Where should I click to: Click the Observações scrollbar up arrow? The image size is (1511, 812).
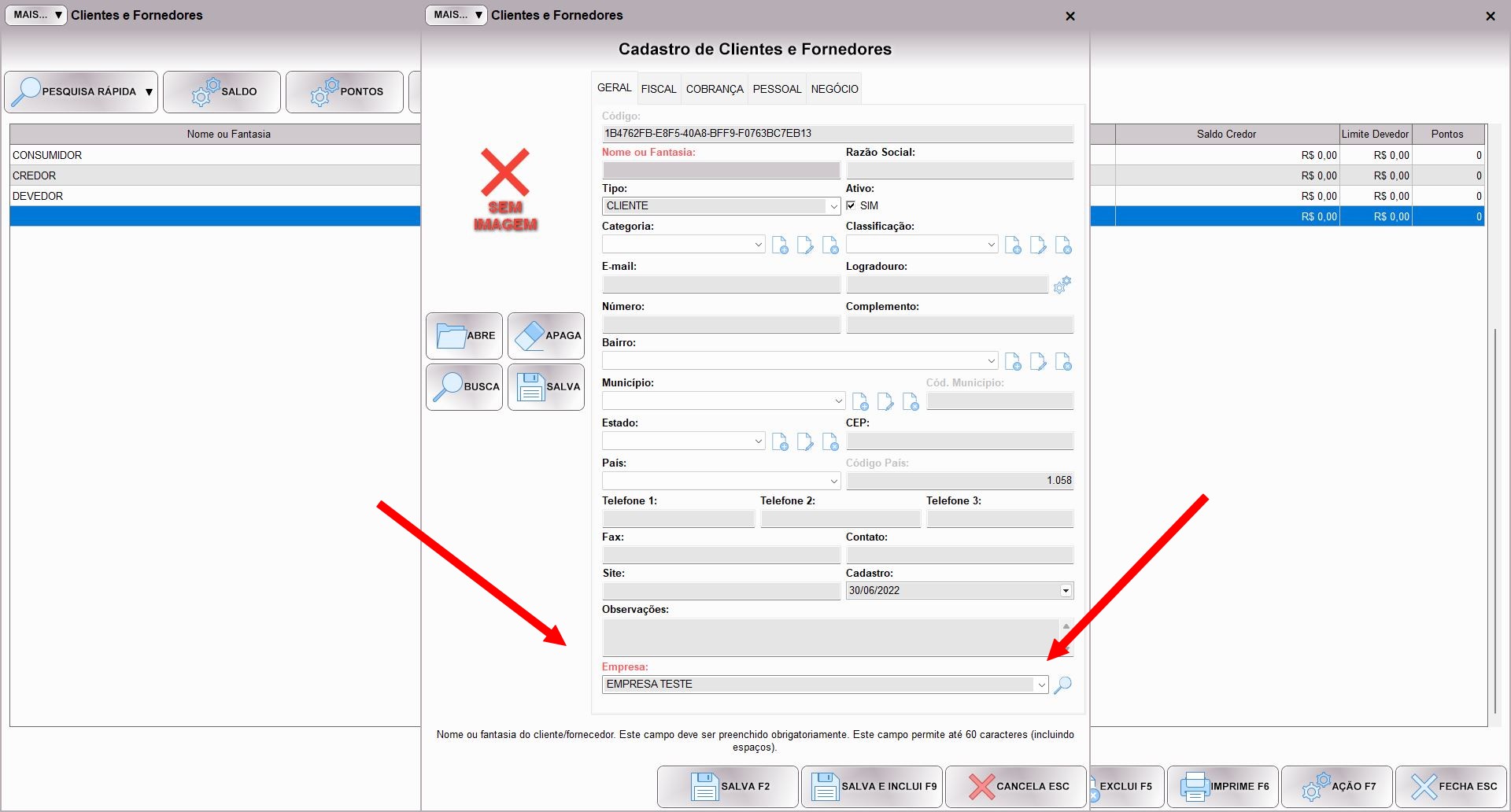(1066, 626)
